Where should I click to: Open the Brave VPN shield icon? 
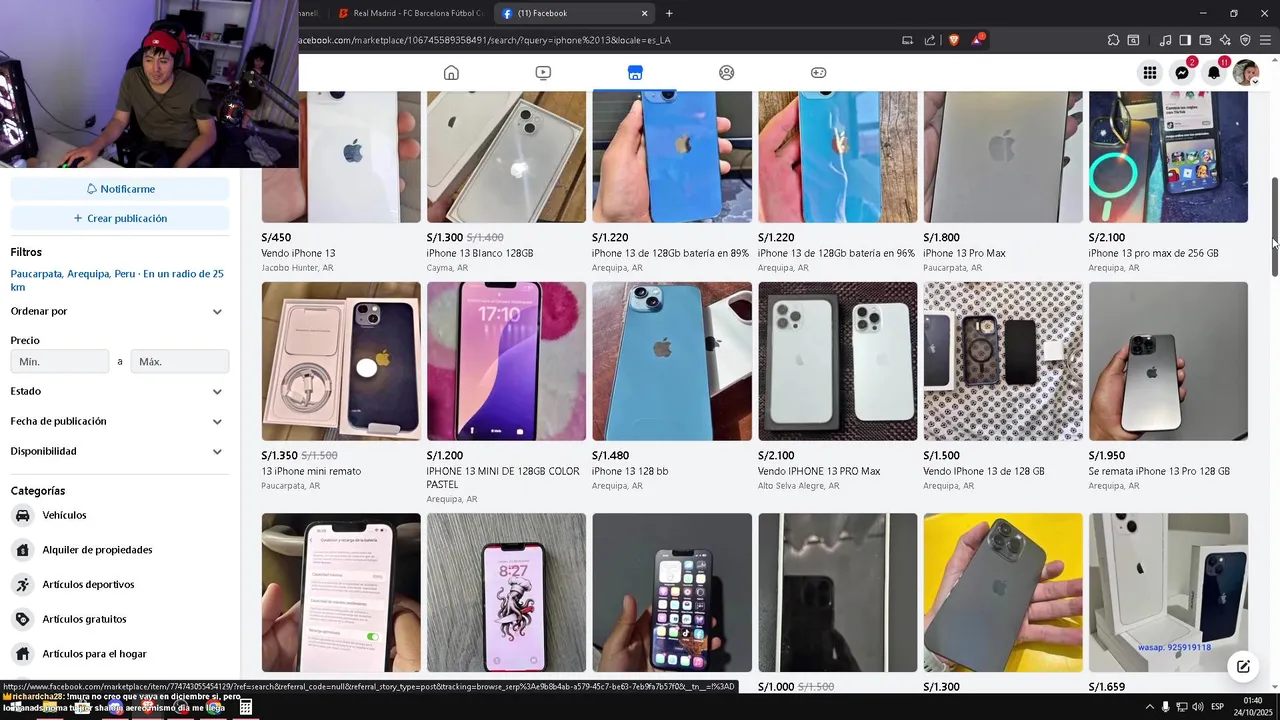1245,40
